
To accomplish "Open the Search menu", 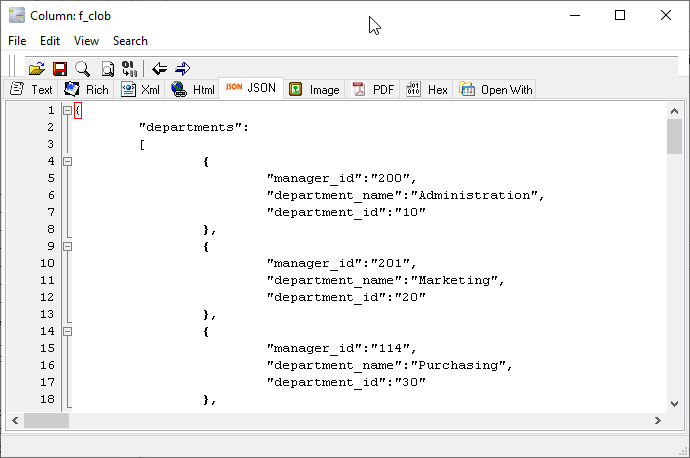I will 130,41.
